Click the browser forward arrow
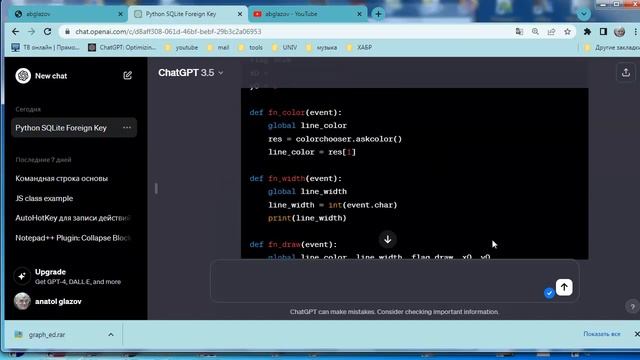Screen dimensions: 640x360 coord(31,31)
